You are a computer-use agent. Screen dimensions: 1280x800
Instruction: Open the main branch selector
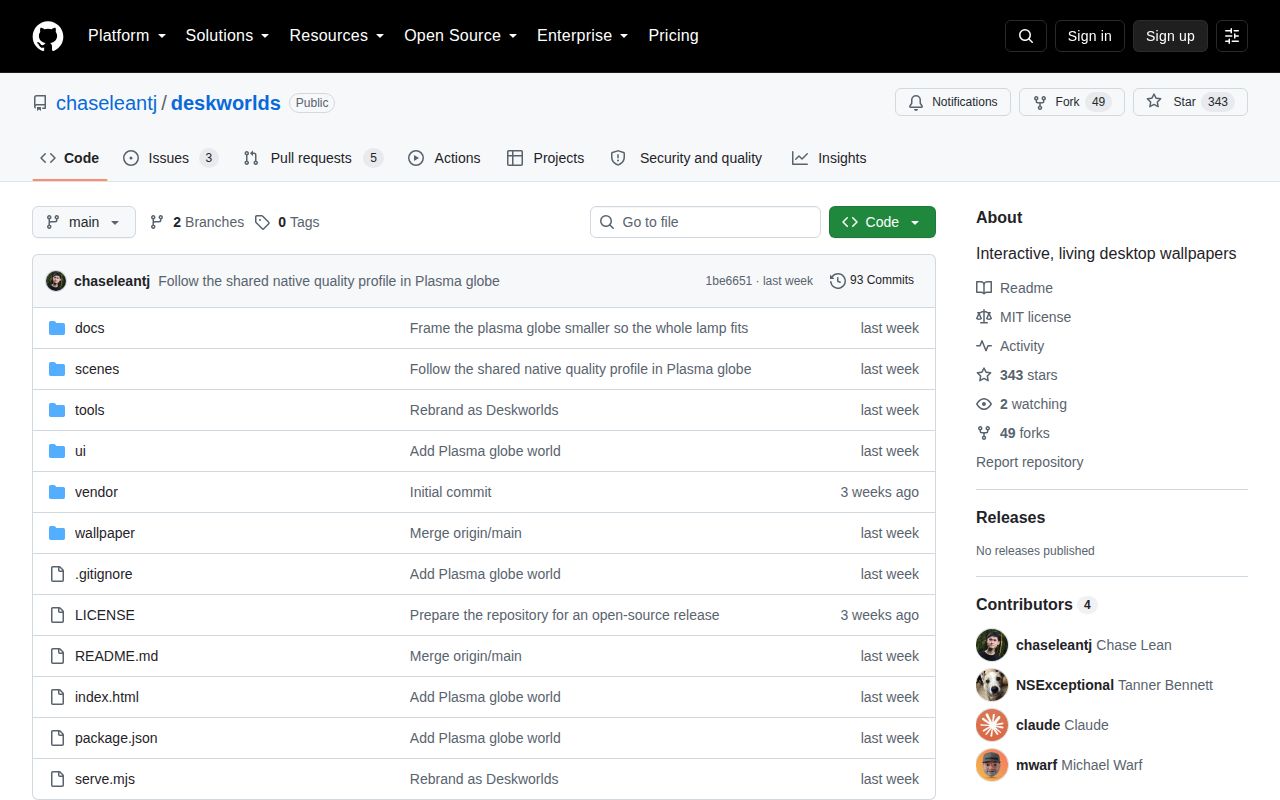[84, 222]
